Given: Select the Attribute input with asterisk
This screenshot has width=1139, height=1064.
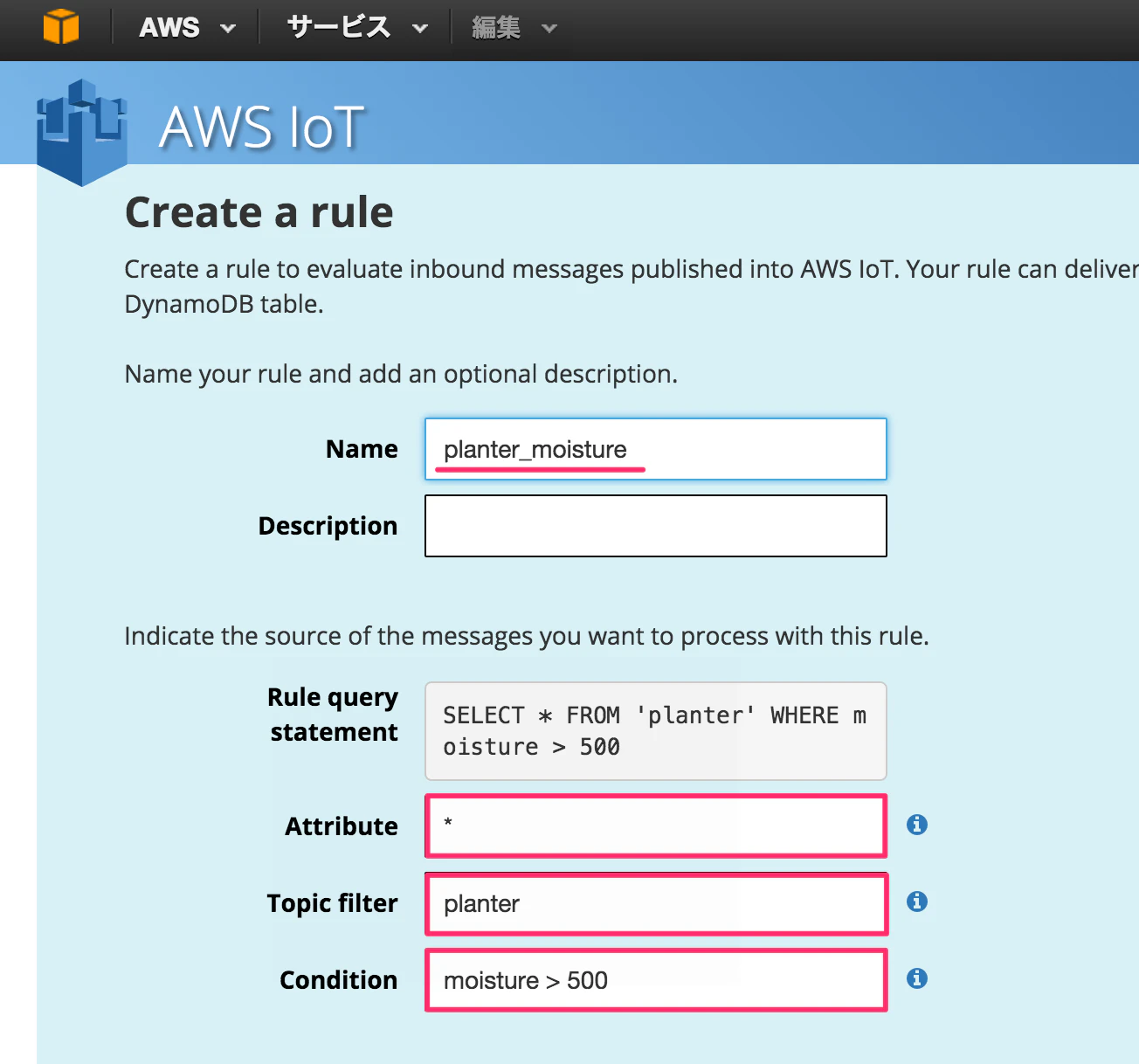Looking at the screenshot, I should pos(656,826).
